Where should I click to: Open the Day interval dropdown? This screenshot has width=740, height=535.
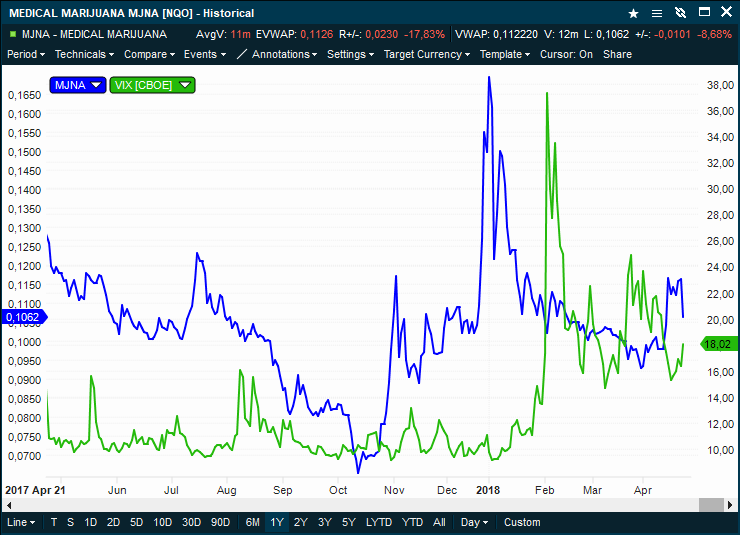coord(474,522)
